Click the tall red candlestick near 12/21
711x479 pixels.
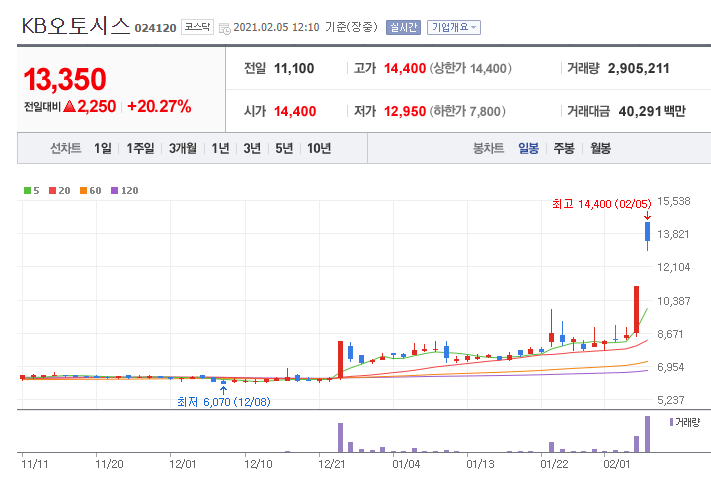340,359
